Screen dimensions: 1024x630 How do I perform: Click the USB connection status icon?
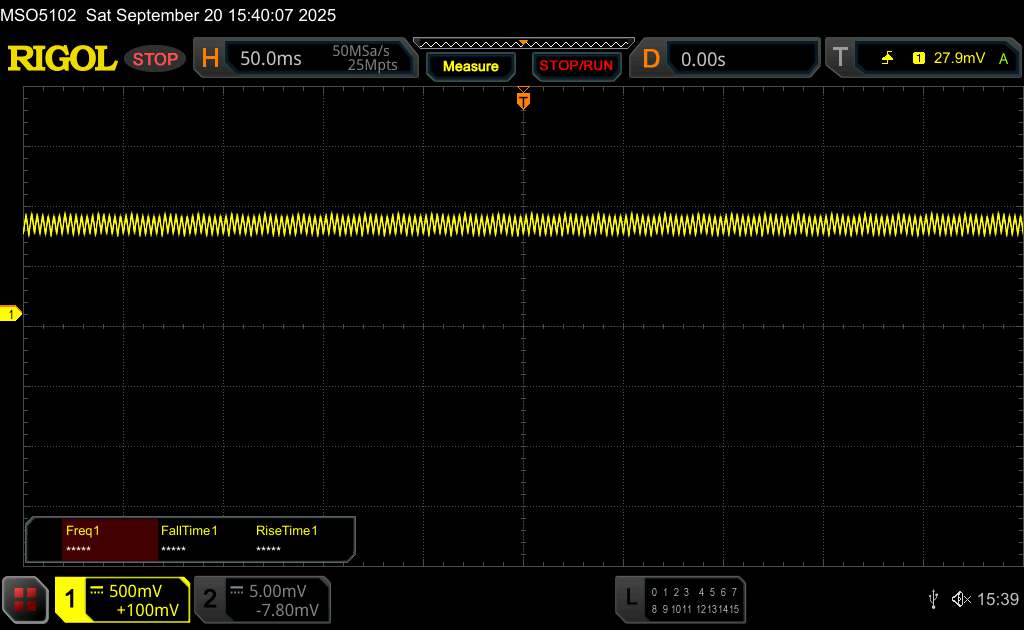pyautogui.click(x=933, y=599)
